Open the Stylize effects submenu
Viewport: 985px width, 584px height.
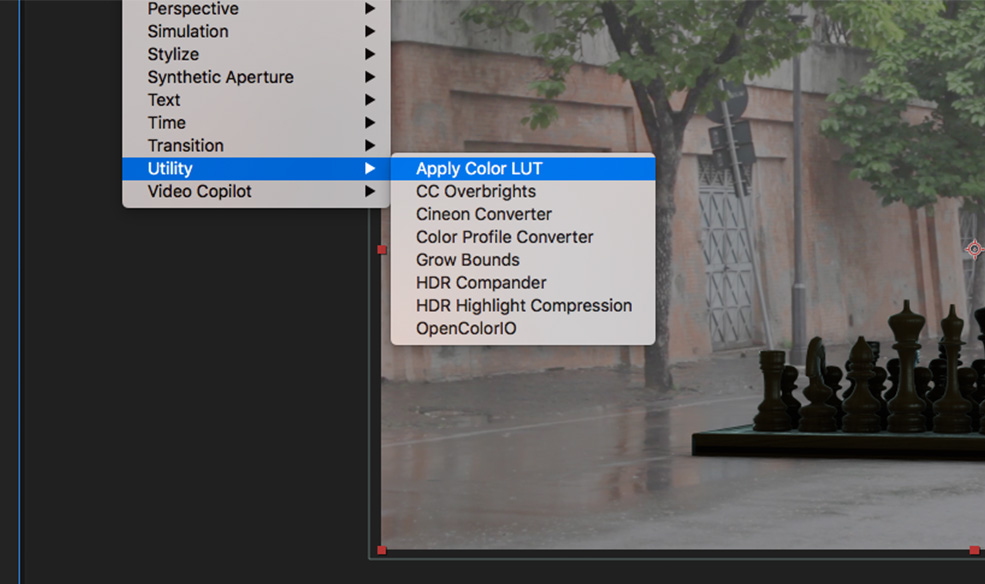[256, 54]
